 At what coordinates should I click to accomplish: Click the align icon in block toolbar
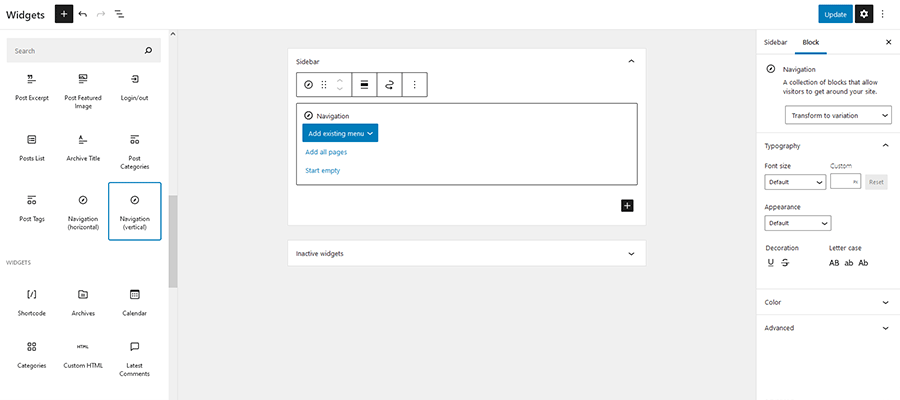[364, 85]
